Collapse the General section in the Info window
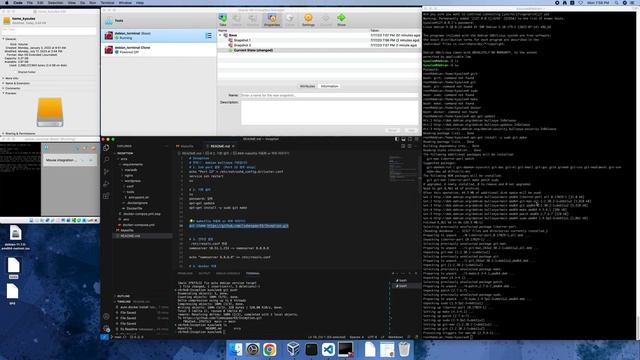This screenshot has width=640, height=360. click(x=4, y=39)
